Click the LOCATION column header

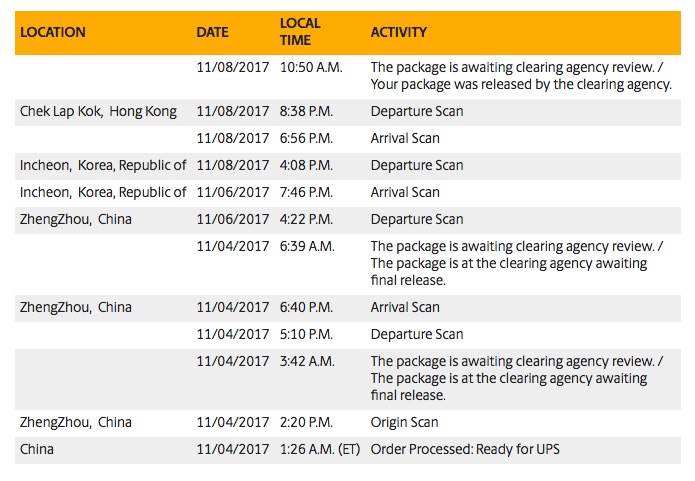coord(53,32)
